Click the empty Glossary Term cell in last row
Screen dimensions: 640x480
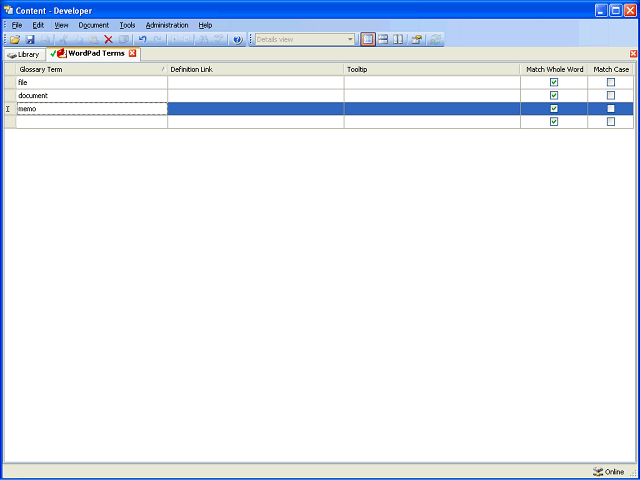[92, 122]
